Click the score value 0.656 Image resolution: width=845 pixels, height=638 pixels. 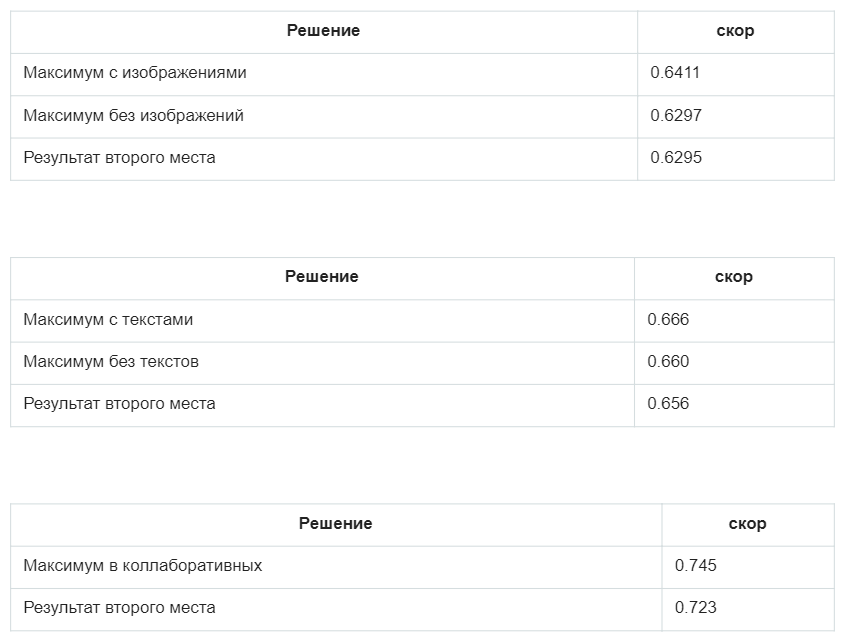669,403
